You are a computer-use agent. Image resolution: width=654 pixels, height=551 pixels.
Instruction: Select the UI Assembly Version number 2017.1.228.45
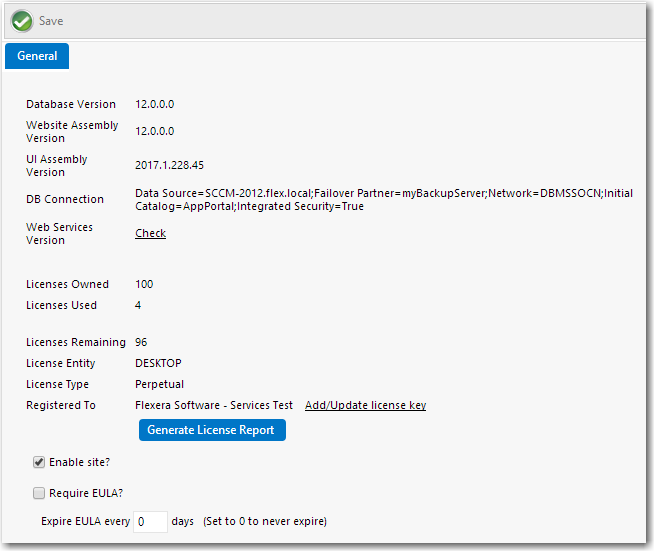tap(169, 165)
